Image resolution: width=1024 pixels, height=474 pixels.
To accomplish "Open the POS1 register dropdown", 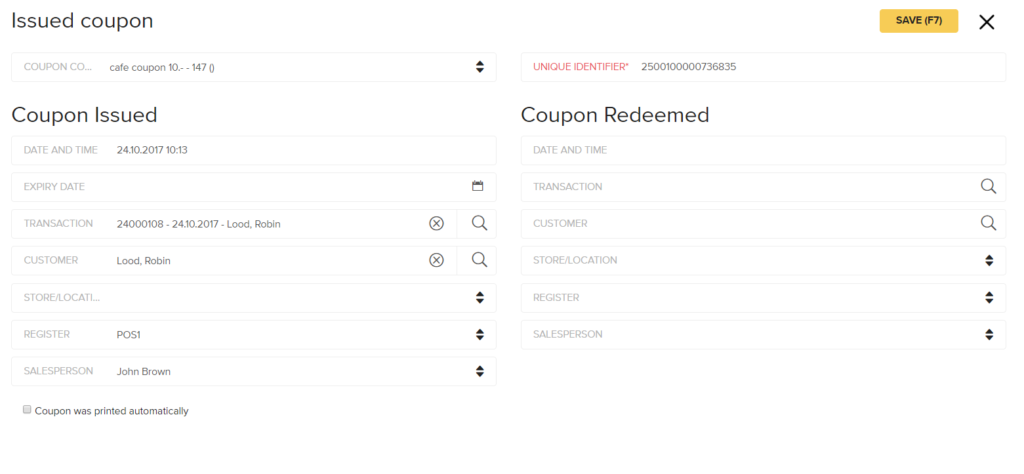I will tap(253, 334).
